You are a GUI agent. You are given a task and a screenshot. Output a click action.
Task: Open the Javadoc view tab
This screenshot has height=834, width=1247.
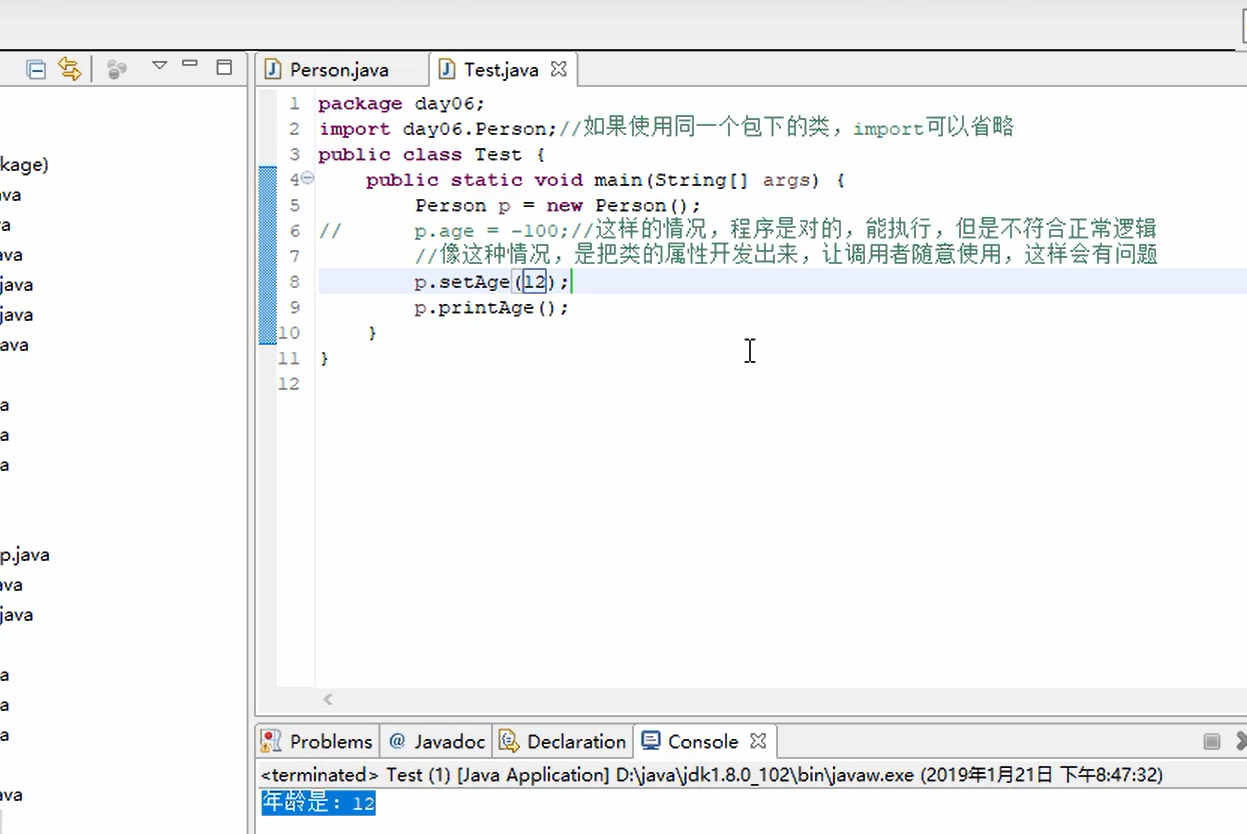(x=437, y=742)
